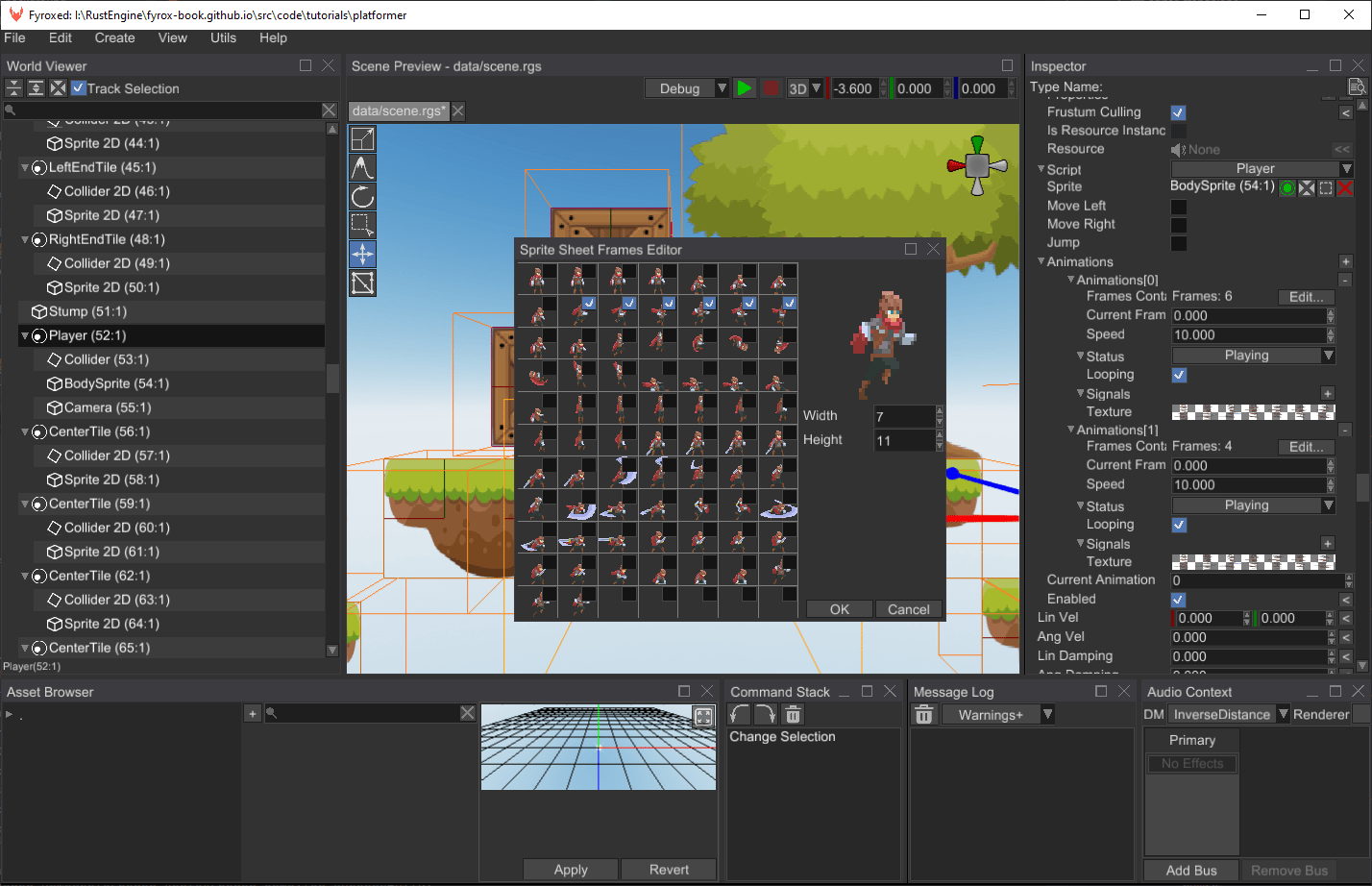
Task: Cancel the Sprite Sheet Frames Editor
Action: [x=909, y=609]
